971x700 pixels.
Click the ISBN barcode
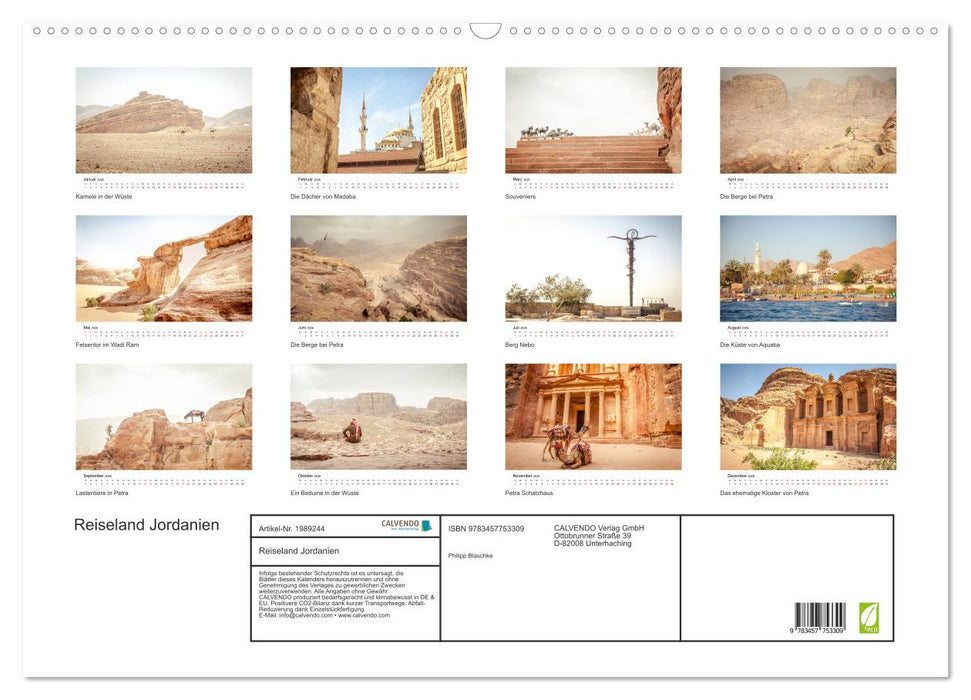(x=820, y=619)
